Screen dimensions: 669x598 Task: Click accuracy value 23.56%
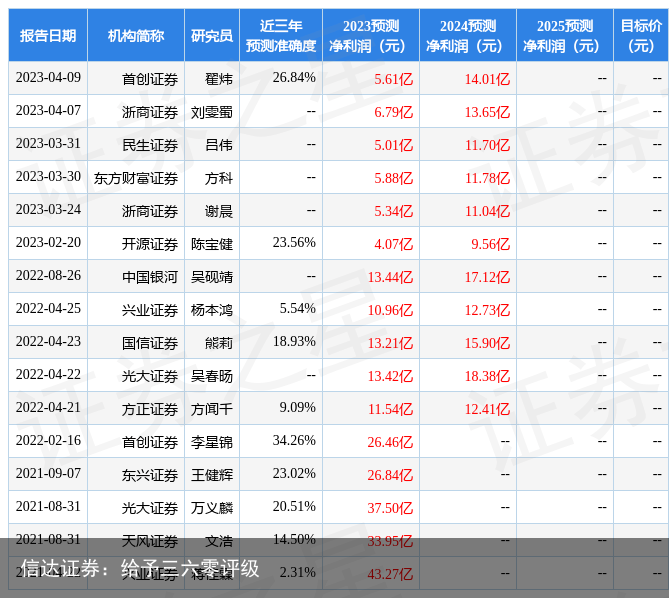tap(294, 242)
